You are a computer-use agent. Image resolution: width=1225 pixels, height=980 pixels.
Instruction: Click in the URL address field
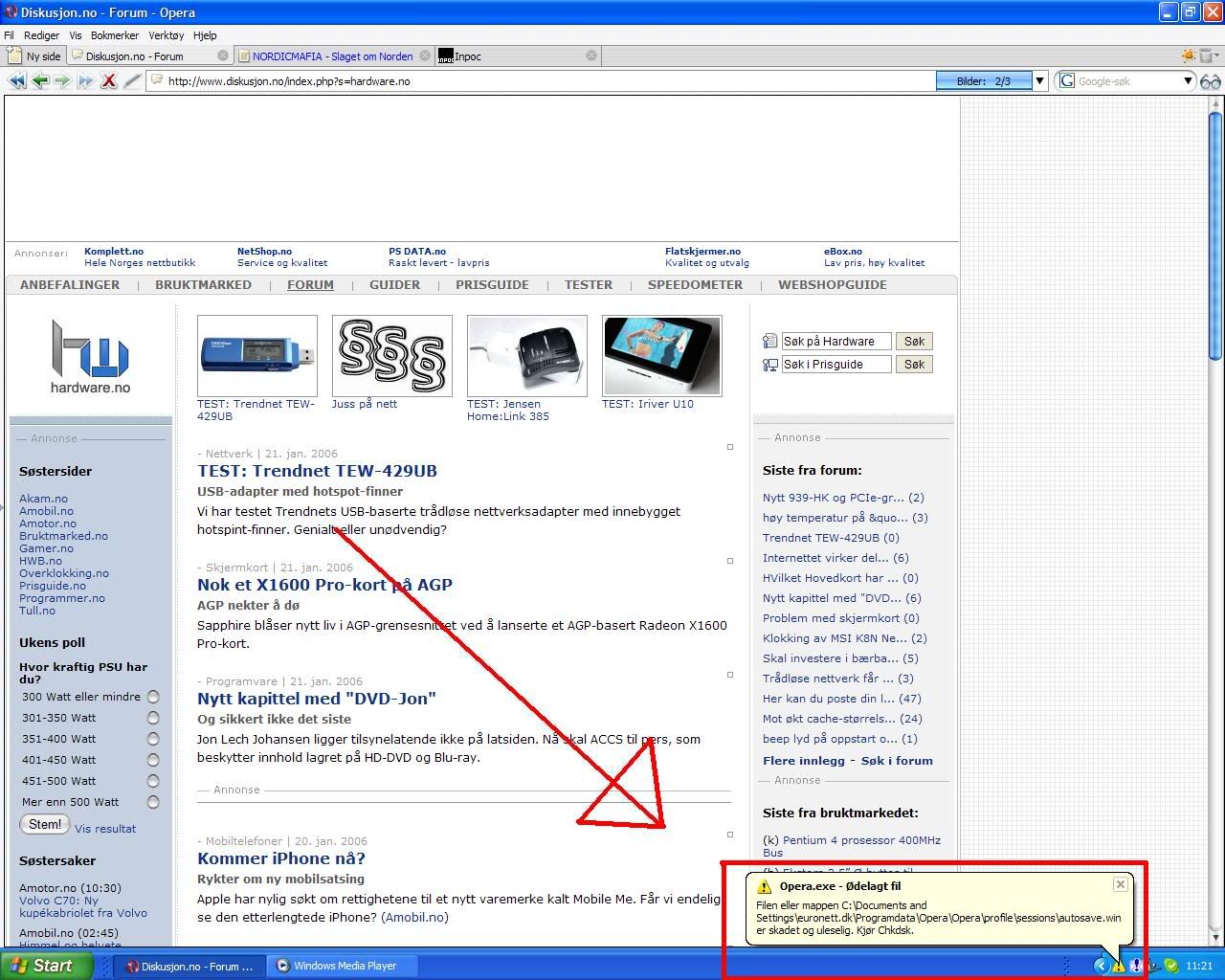pyautogui.click(x=541, y=81)
